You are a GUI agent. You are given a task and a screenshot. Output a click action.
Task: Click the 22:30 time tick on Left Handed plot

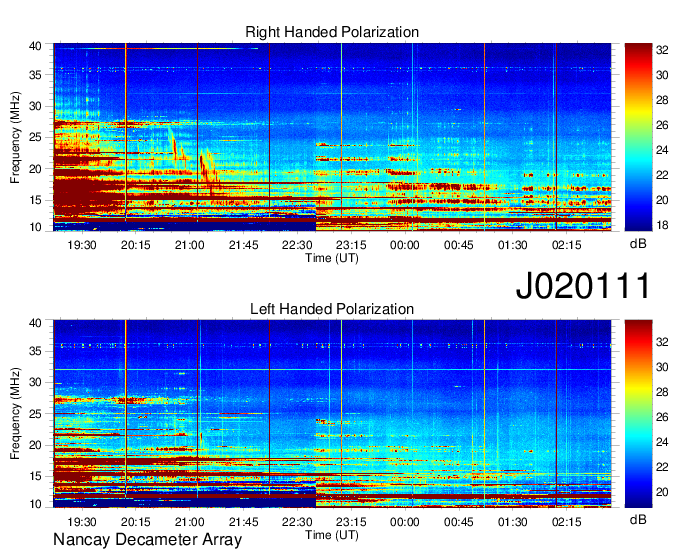coord(297,522)
